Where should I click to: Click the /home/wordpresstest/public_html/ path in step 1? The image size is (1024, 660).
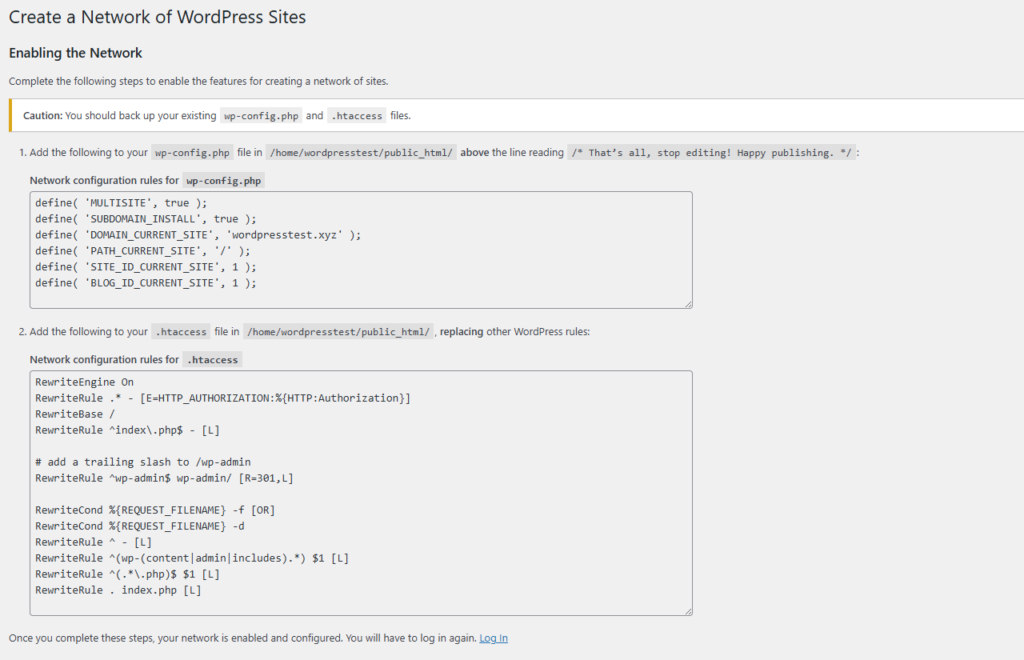tap(361, 153)
